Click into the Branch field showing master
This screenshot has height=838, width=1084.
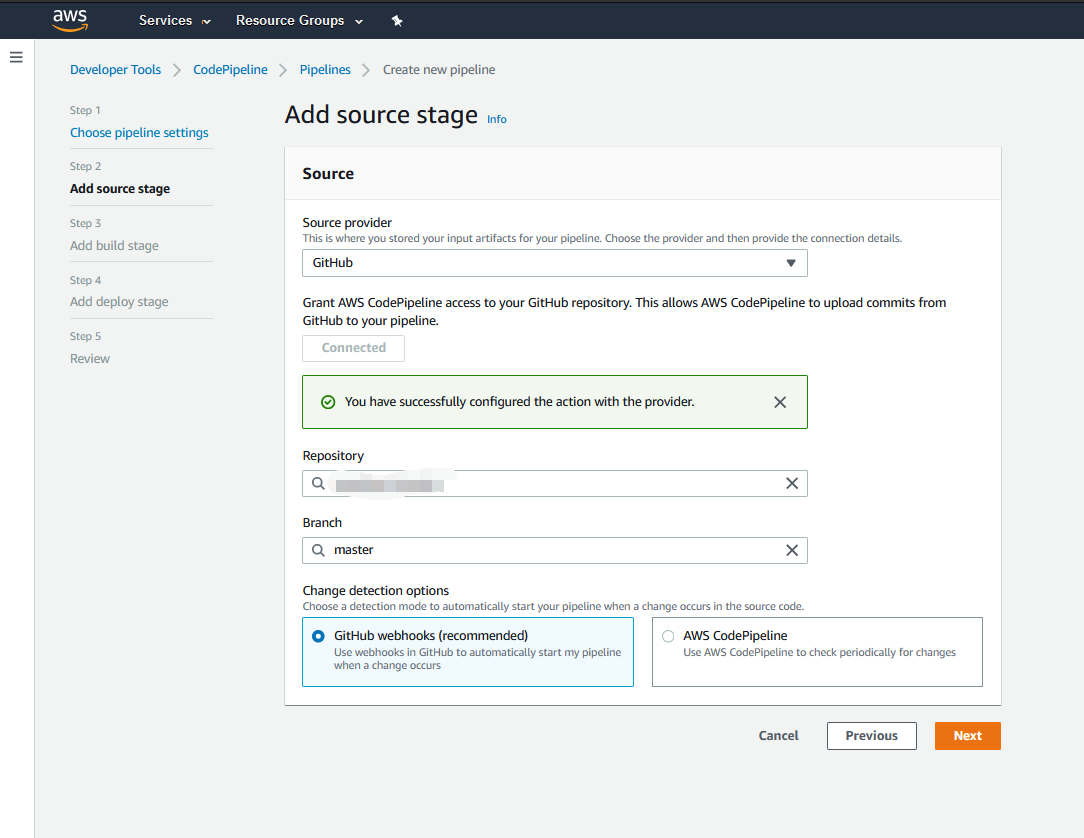tap(554, 550)
